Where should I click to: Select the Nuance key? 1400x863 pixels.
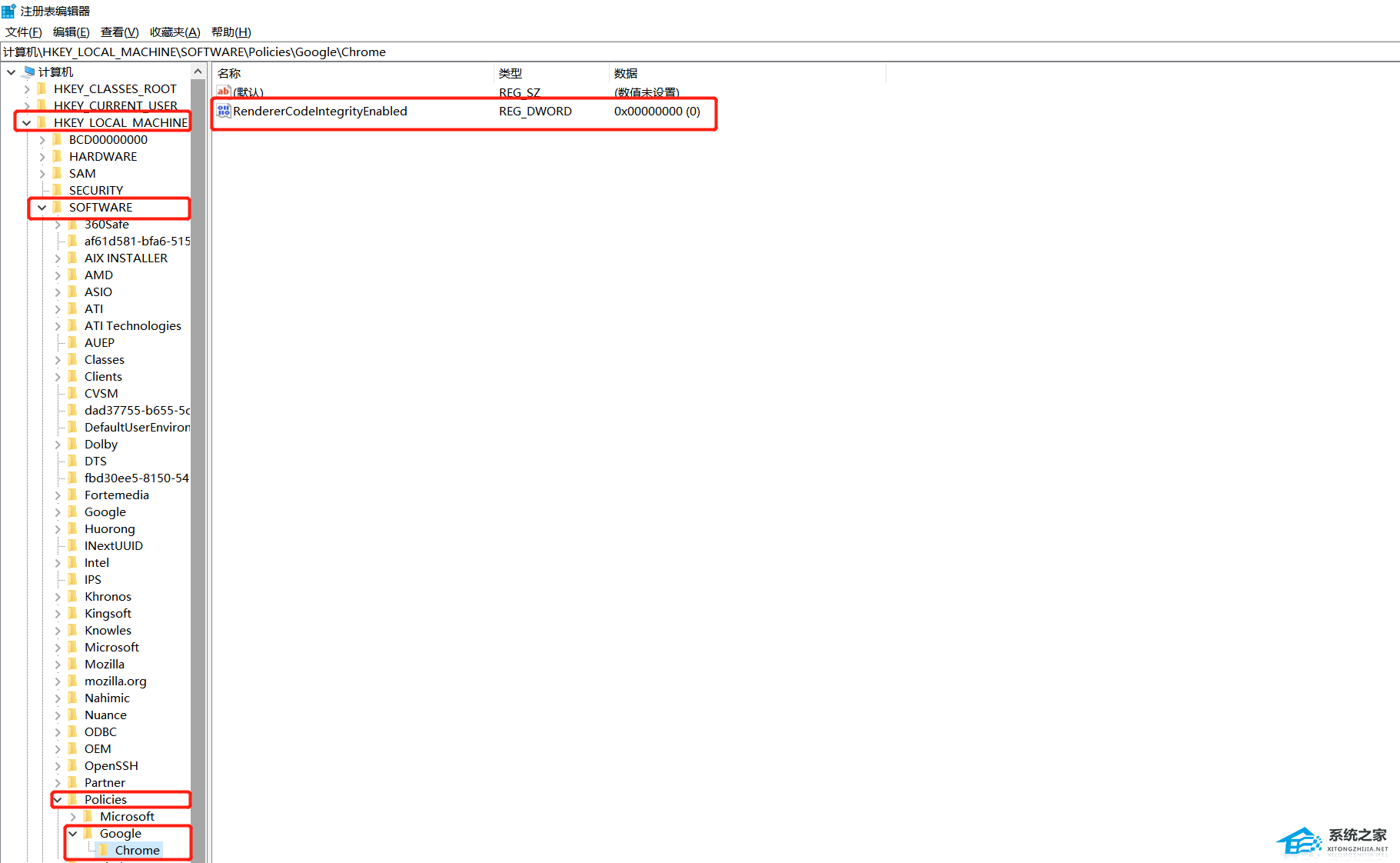pos(105,715)
